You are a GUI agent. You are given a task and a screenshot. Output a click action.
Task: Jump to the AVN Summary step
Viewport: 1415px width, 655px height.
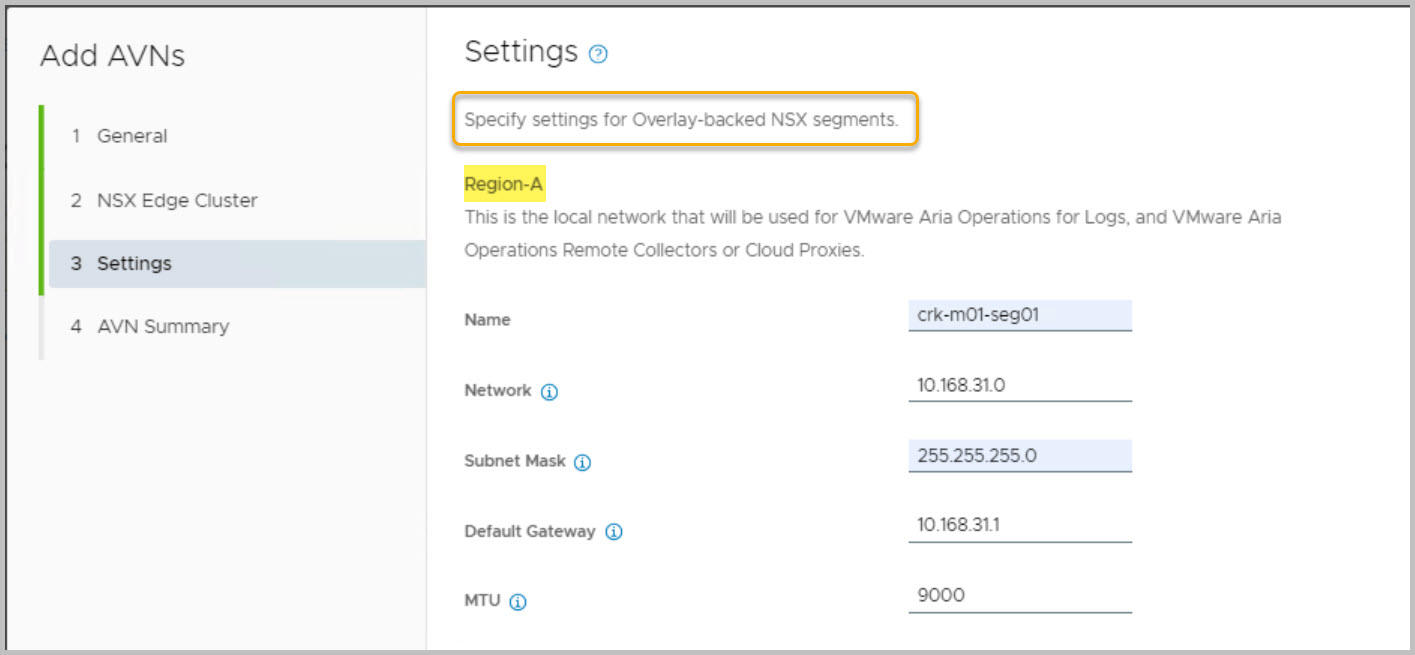pyautogui.click(x=162, y=326)
